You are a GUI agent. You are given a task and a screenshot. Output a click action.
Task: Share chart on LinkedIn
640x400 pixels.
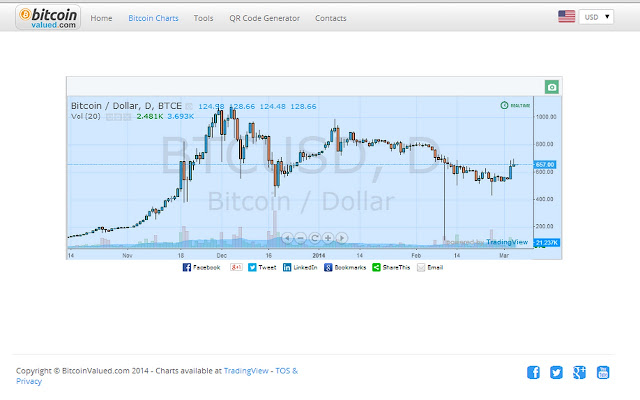[x=300, y=267]
